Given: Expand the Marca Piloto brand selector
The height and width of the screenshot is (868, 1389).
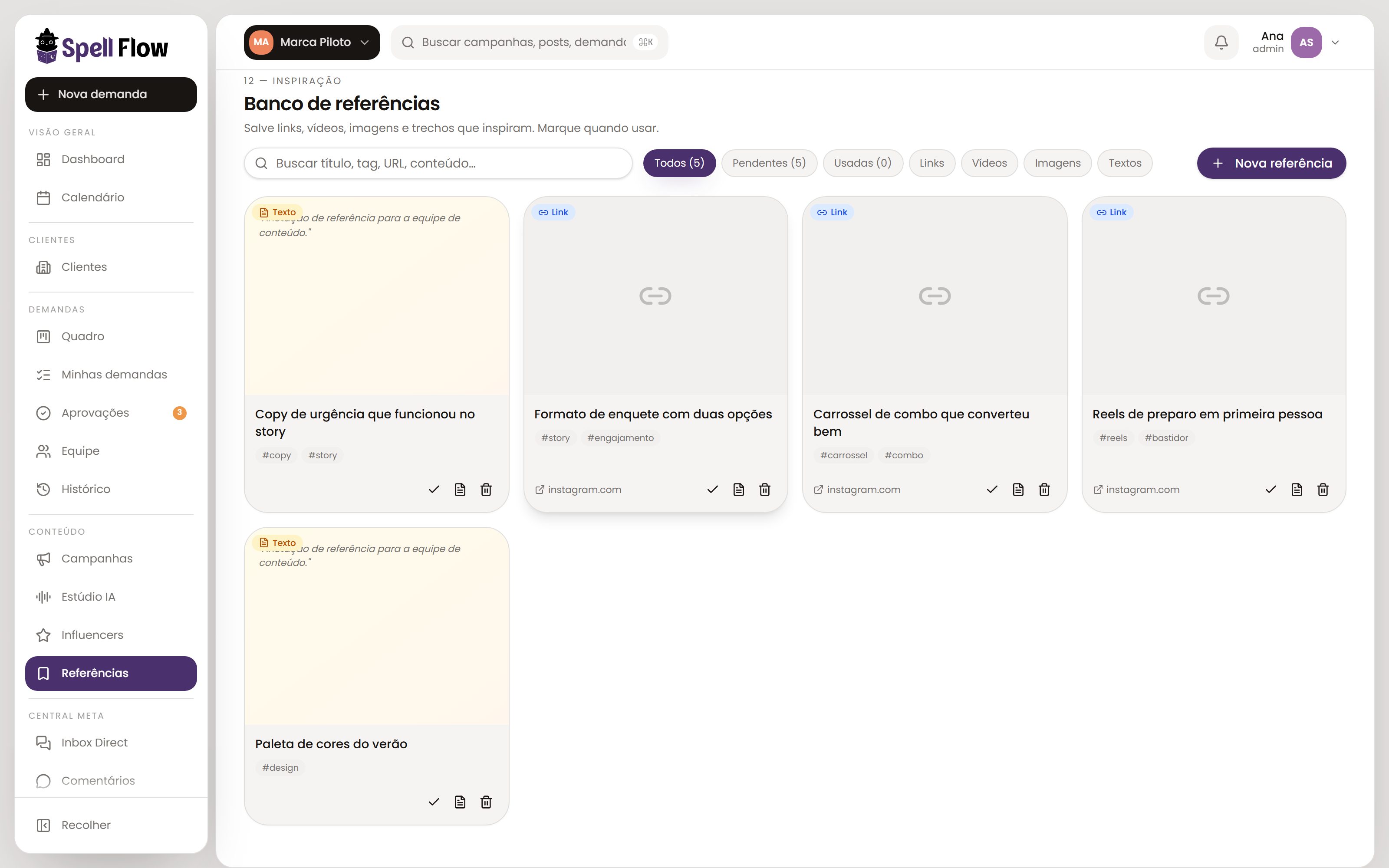Looking at the screenshot, I should (312, 43).
